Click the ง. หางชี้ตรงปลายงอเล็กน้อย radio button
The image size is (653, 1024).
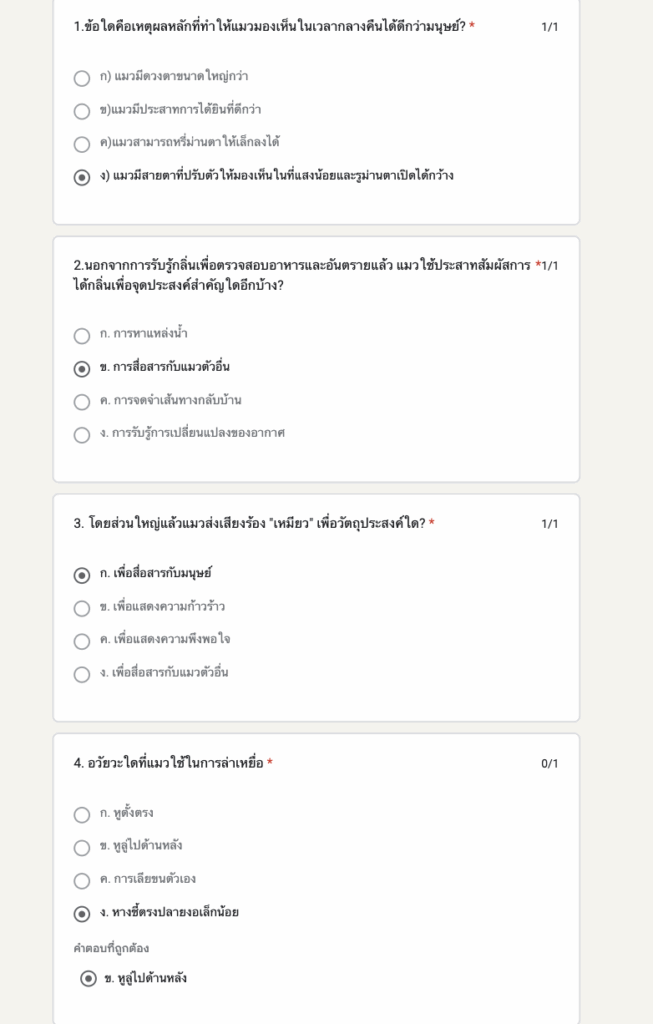[x=82, y=914]
